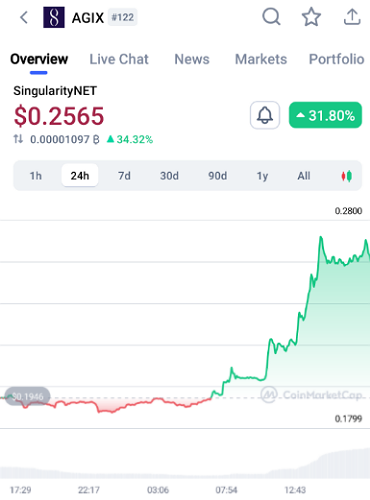This screenshot has height=500, width=370.
Task: Tap the 0.2800 axis label
Action: pyautogui.click(x=348, y=211)
